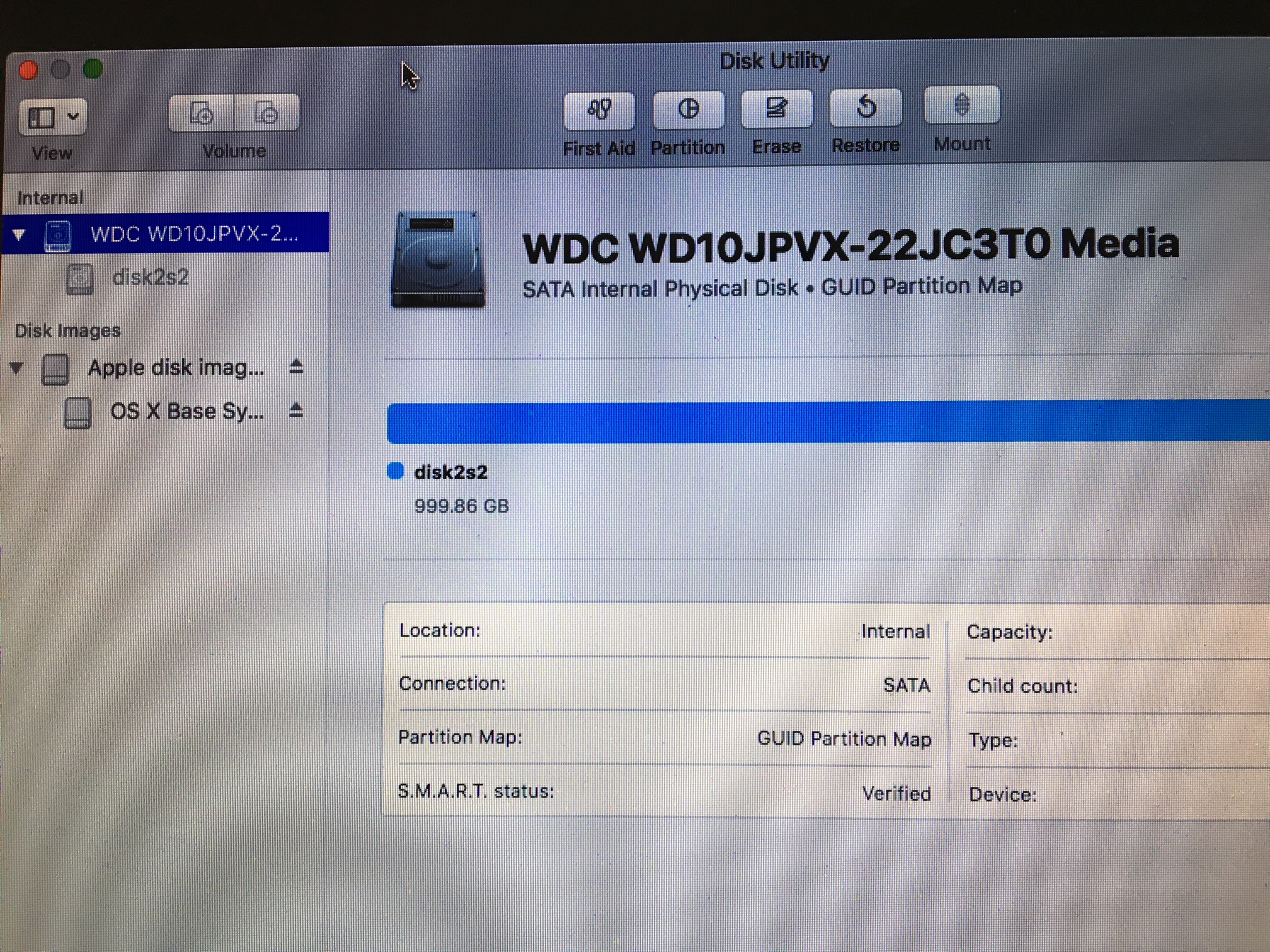Click the Mount toolbar icon

point(961,105)
